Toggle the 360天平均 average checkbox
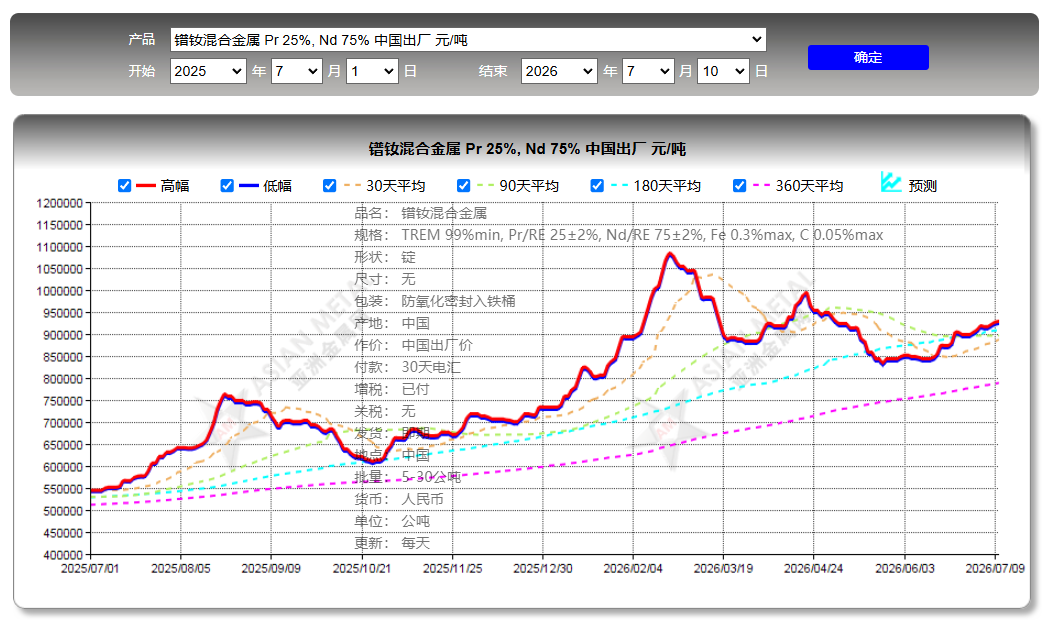Screen dimensions: 1044x620 739,186
